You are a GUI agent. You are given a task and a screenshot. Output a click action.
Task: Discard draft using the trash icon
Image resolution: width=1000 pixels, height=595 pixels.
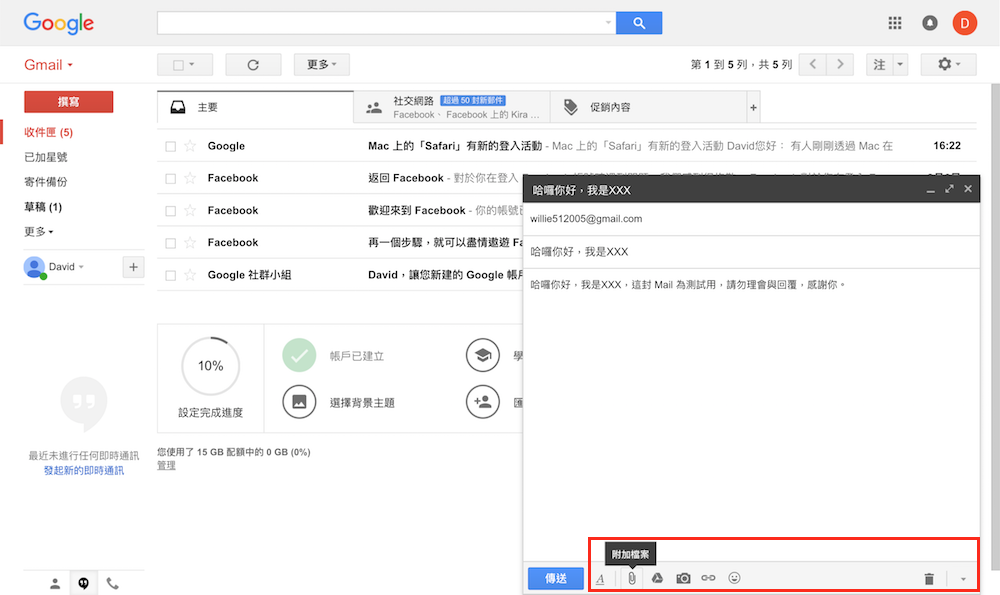click(x=929, y=578)
